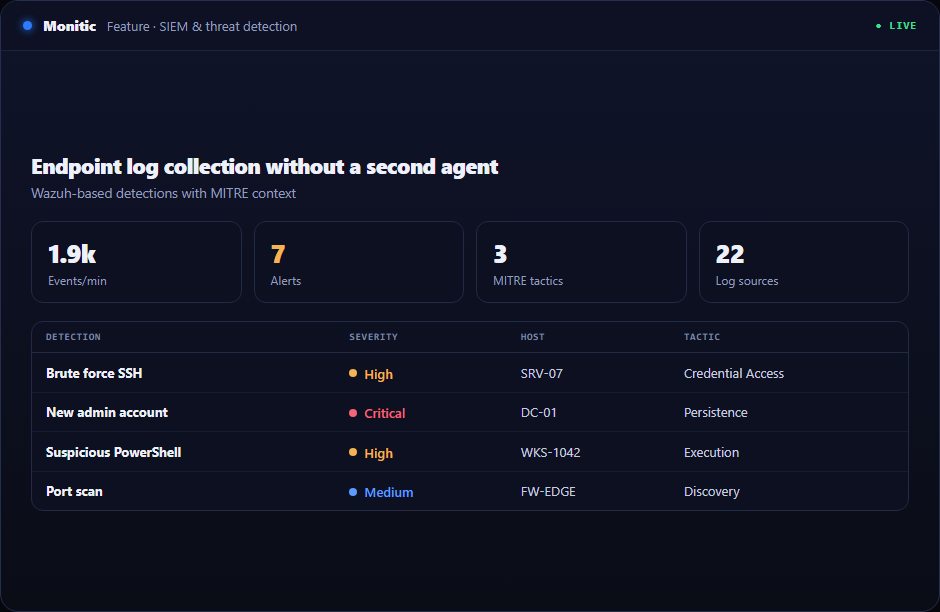
Task: Click the SEVERITY column header
Action: (x=373, y=337)
